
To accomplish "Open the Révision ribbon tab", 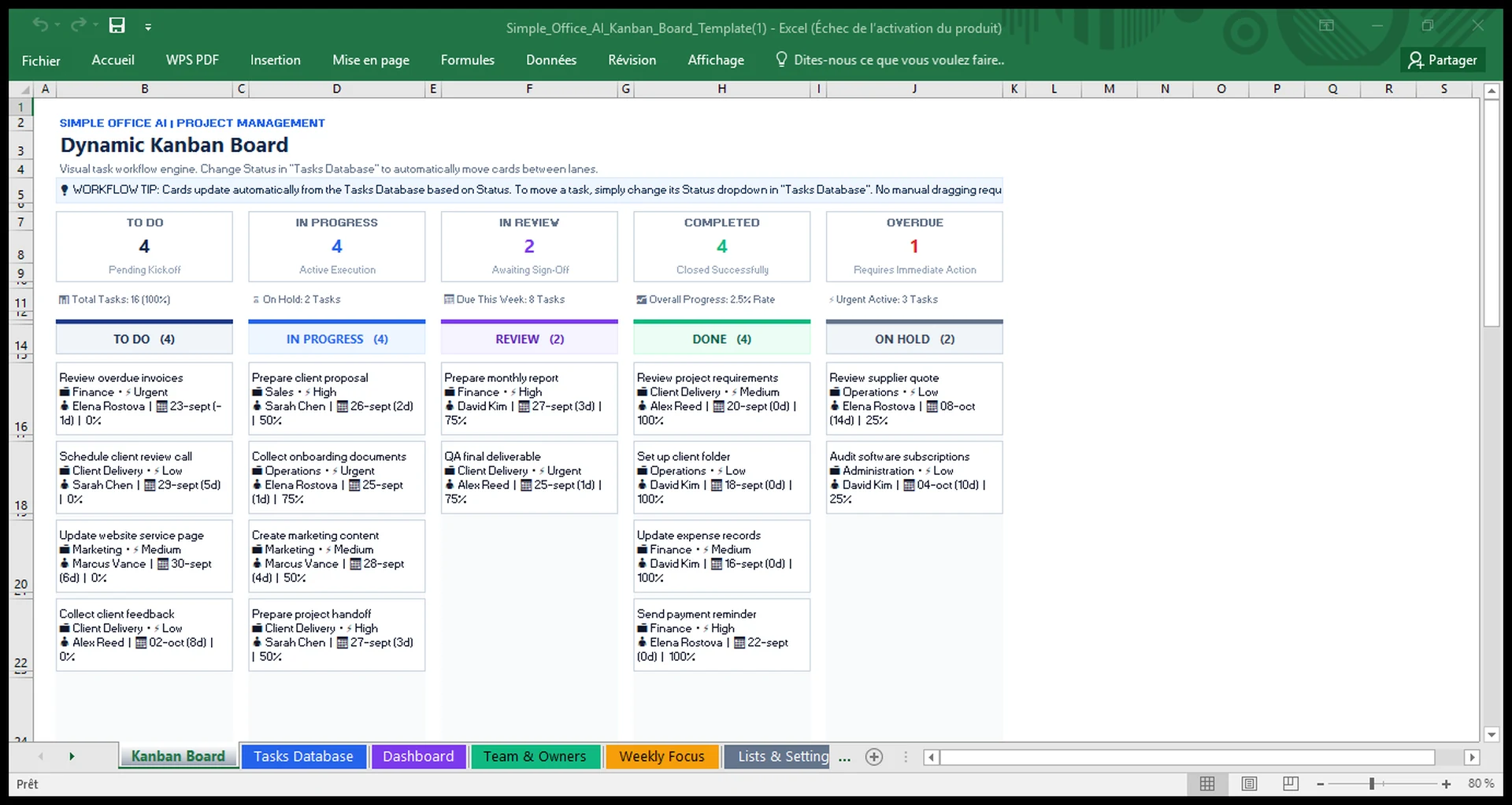I will pos(632,60).
